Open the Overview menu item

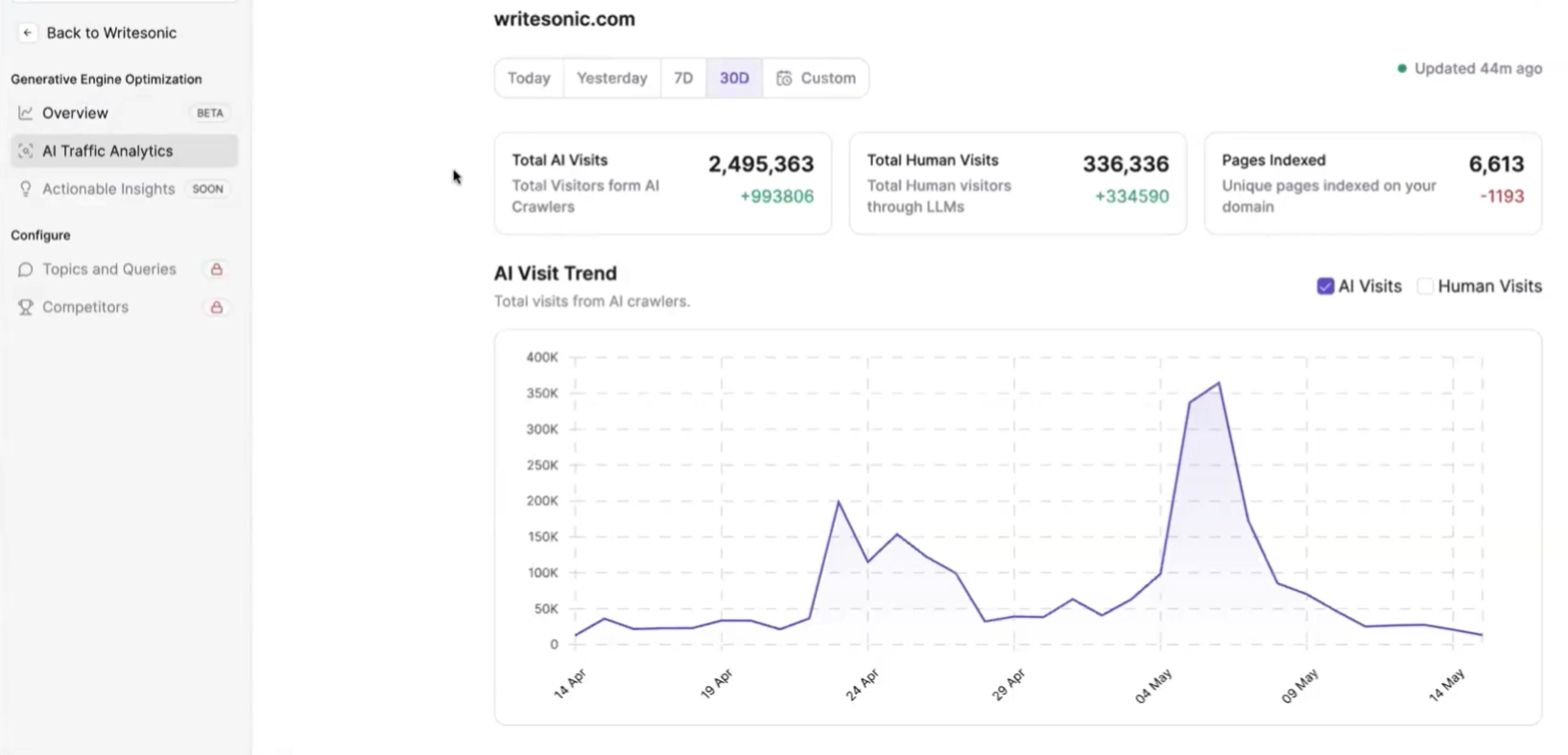tap(75, 113)
